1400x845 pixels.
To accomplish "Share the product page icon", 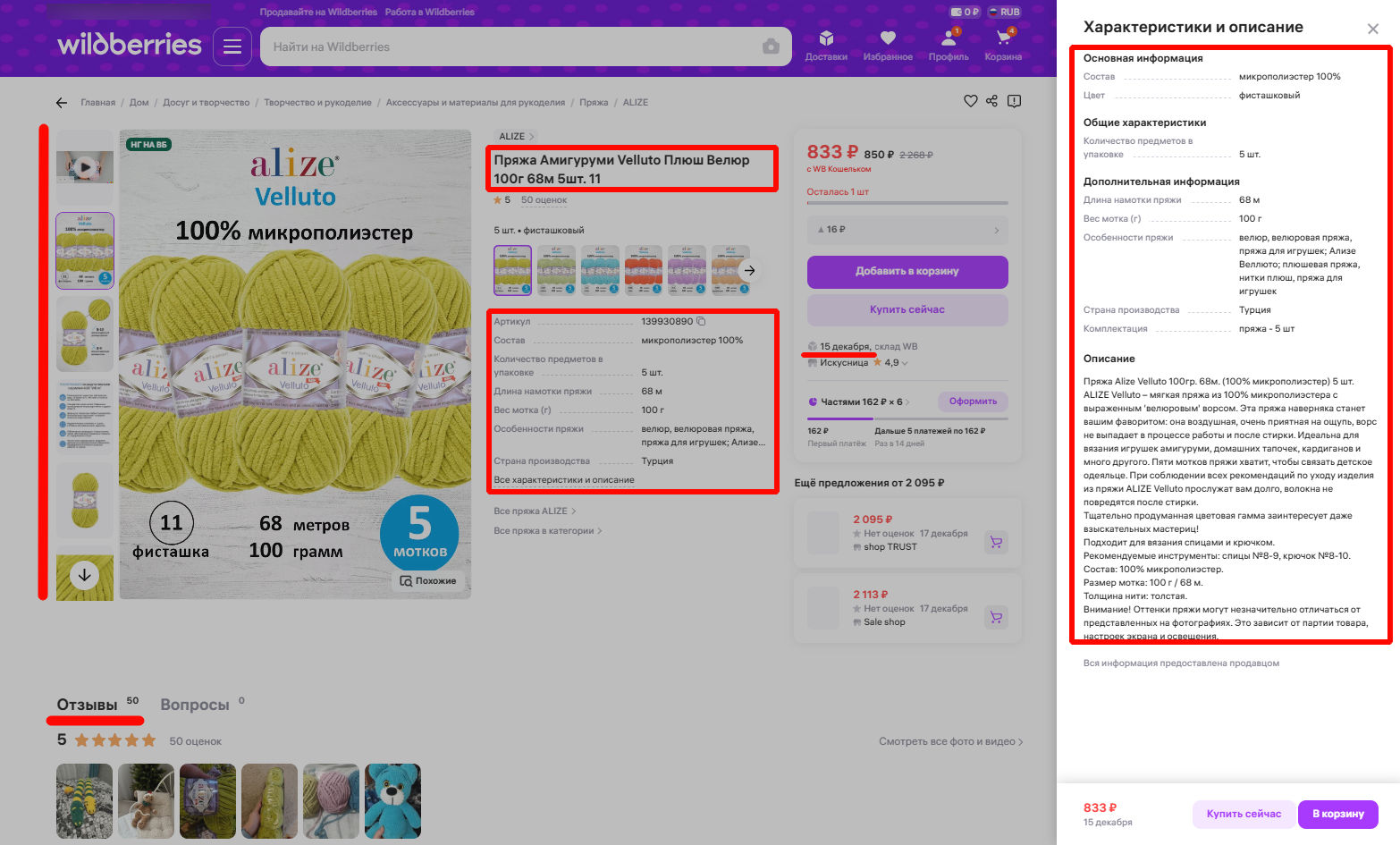I will pos(991,101).
